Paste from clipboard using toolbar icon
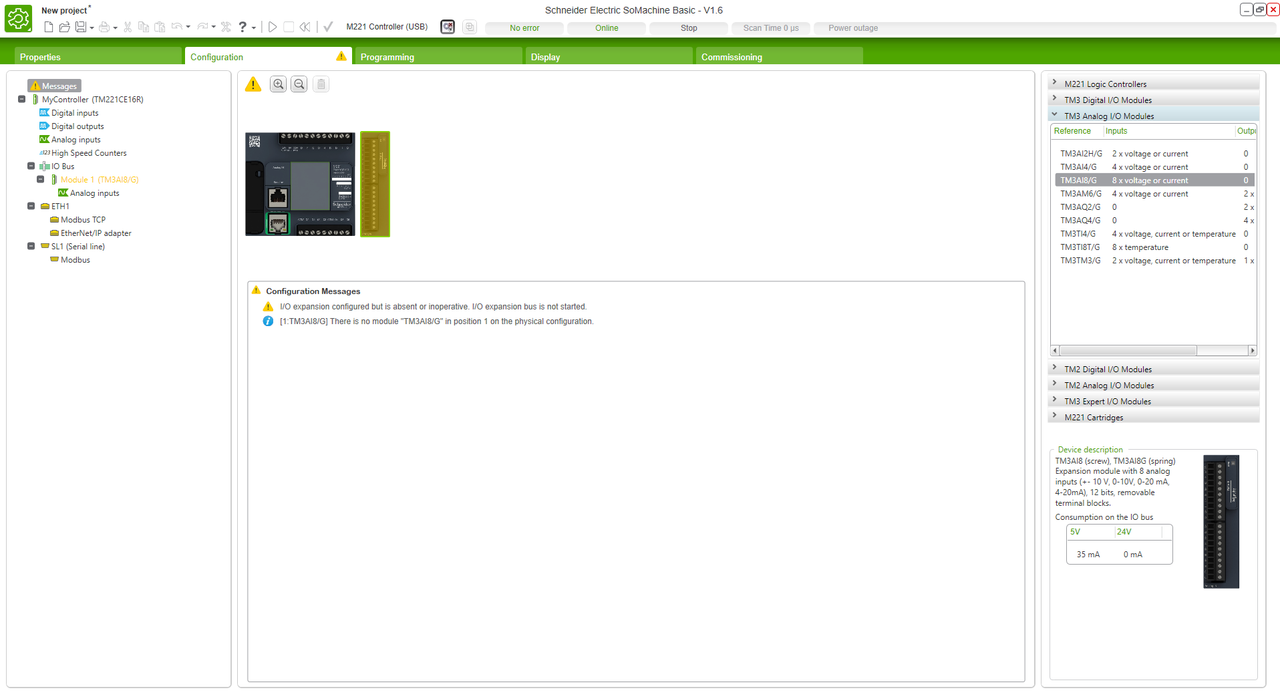 160,27
